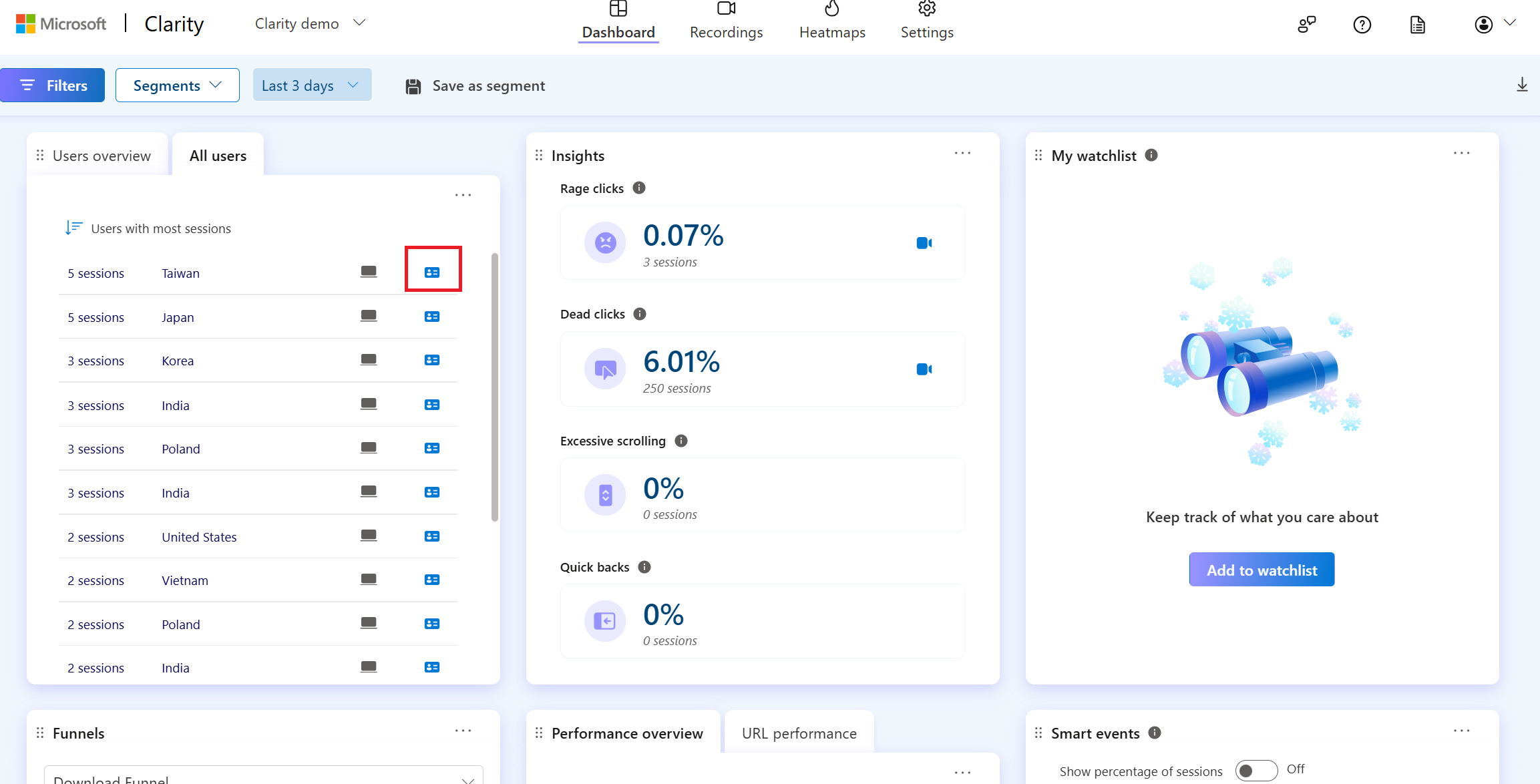Click the Excessive scrolling icon
Image resolution: width=1540 pixels, height=784 pixels.
pos(605,495)
